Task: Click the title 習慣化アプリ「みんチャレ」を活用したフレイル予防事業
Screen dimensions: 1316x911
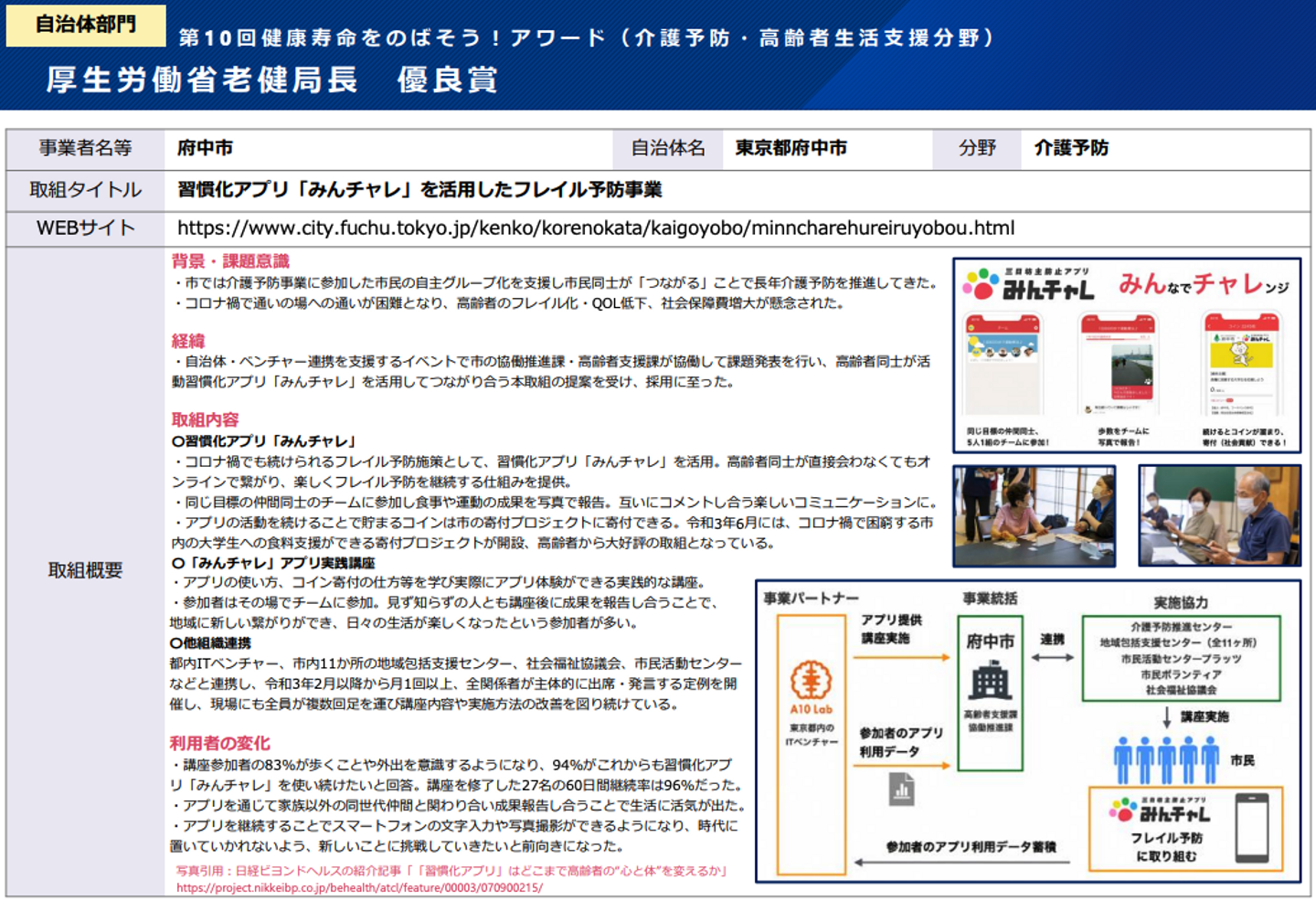Action: [419, 190]
